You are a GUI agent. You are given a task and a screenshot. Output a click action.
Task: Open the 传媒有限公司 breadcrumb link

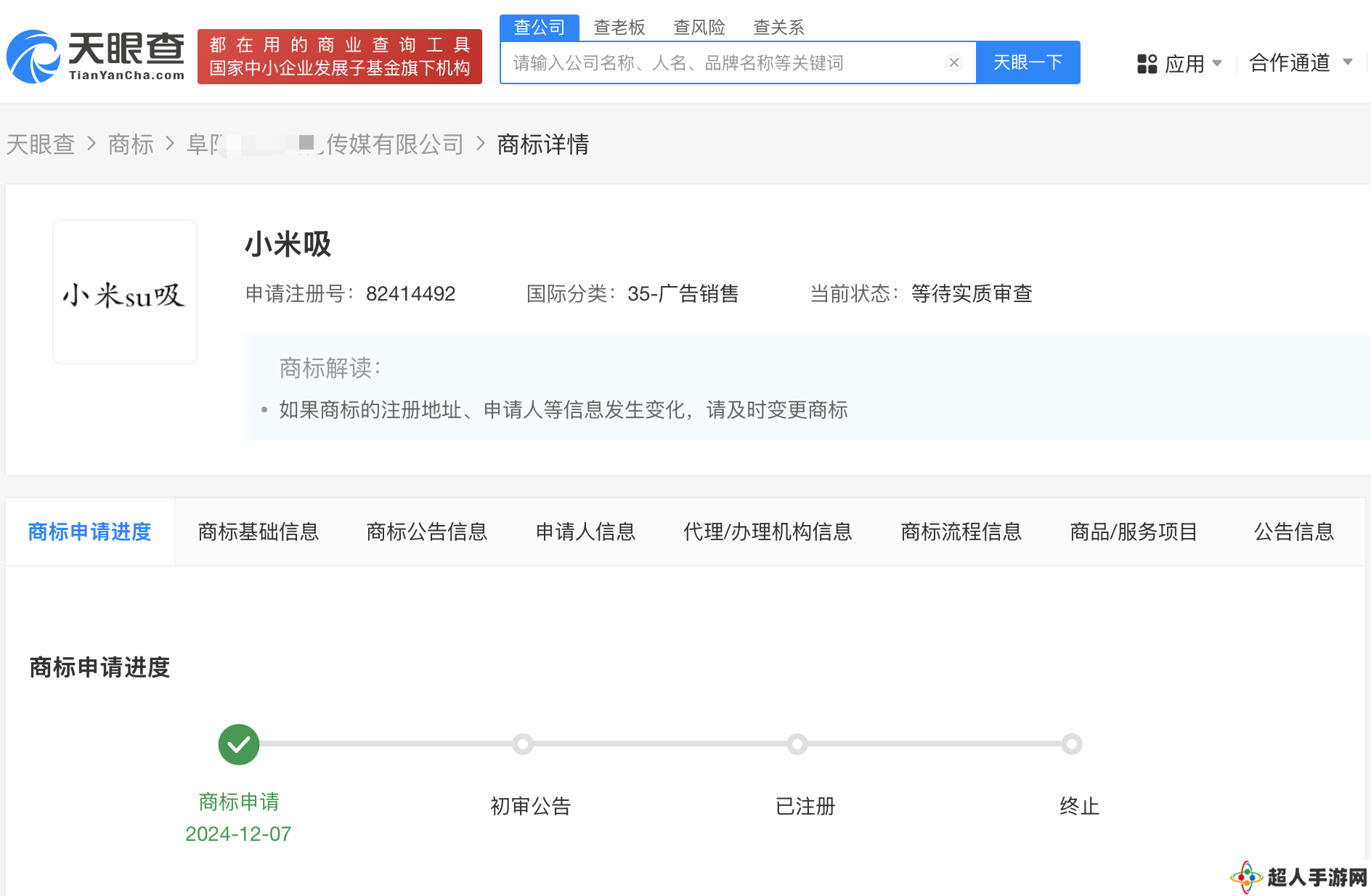point(325,144)
